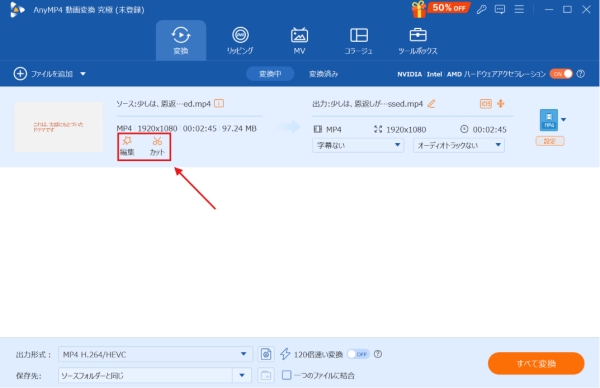The width and height of the screenshot is (600, 388).
Task: Open the カット scissors tool
Action: point(157,147)
